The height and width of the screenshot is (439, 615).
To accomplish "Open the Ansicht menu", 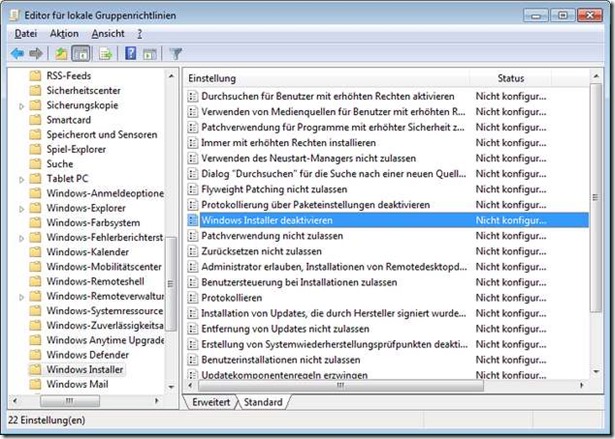I will coord(108,34).
